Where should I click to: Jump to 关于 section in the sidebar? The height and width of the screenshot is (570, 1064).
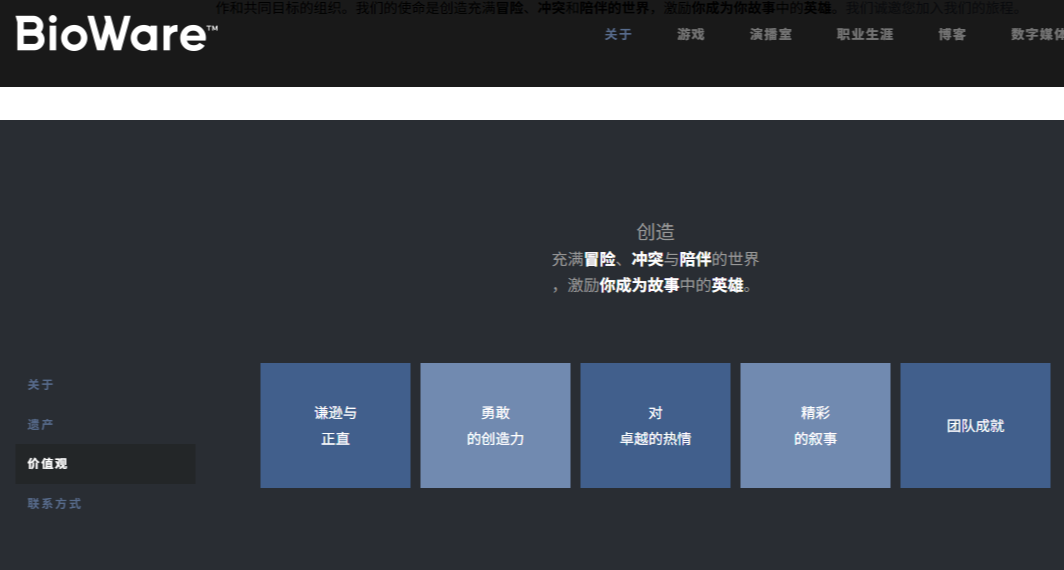coord(40,385)
